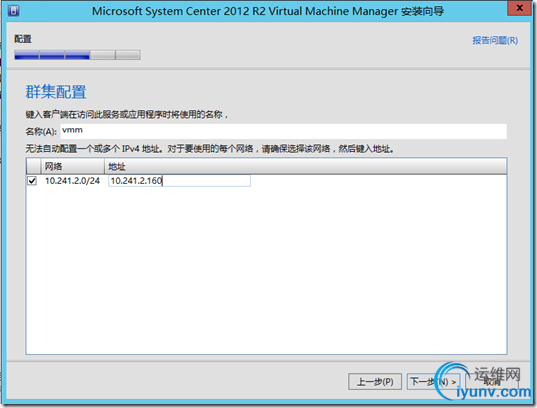Screen dimensions: 537x408
Task: Open the 报告问题(R) link
Action: point(495,40)
